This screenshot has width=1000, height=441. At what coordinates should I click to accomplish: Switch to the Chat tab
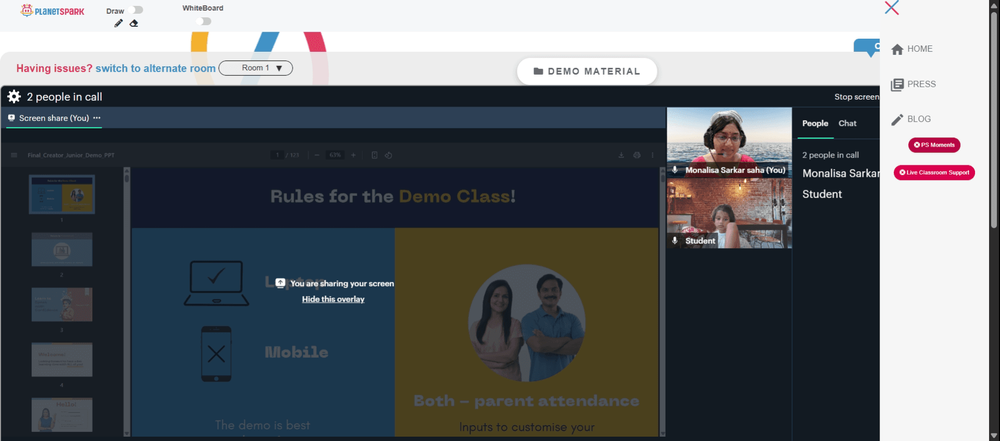coord(847,123)
